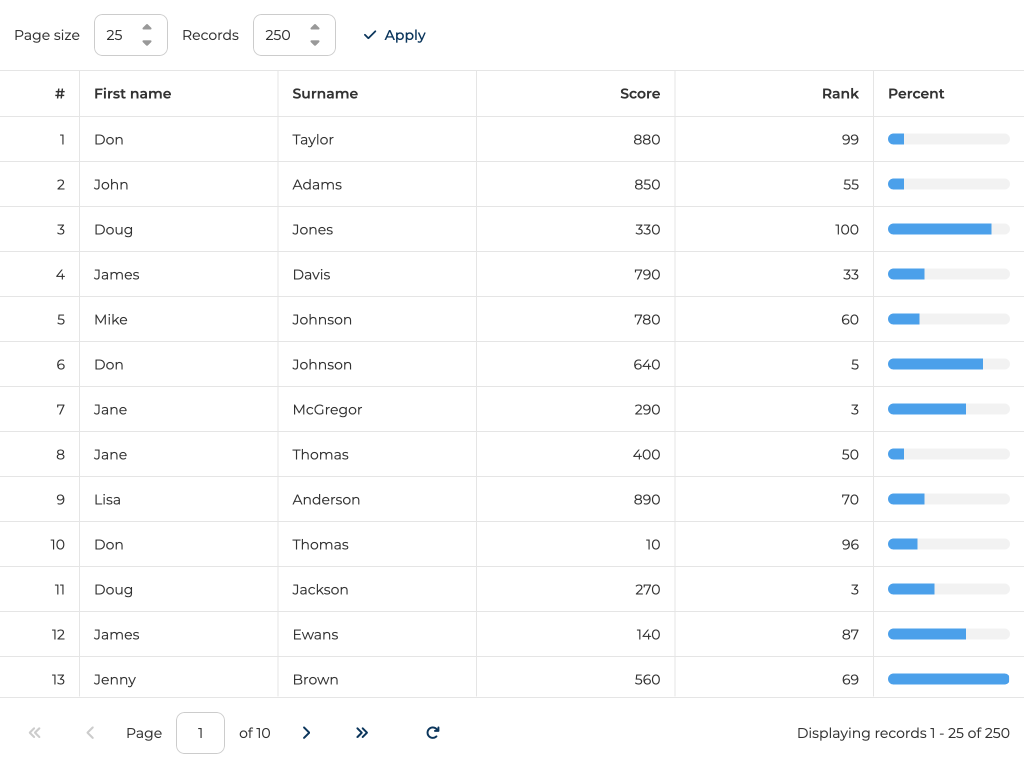Viewport: 1024px width, 768px height.
Task: Focus the Page size input field
Action: [117, 35]
